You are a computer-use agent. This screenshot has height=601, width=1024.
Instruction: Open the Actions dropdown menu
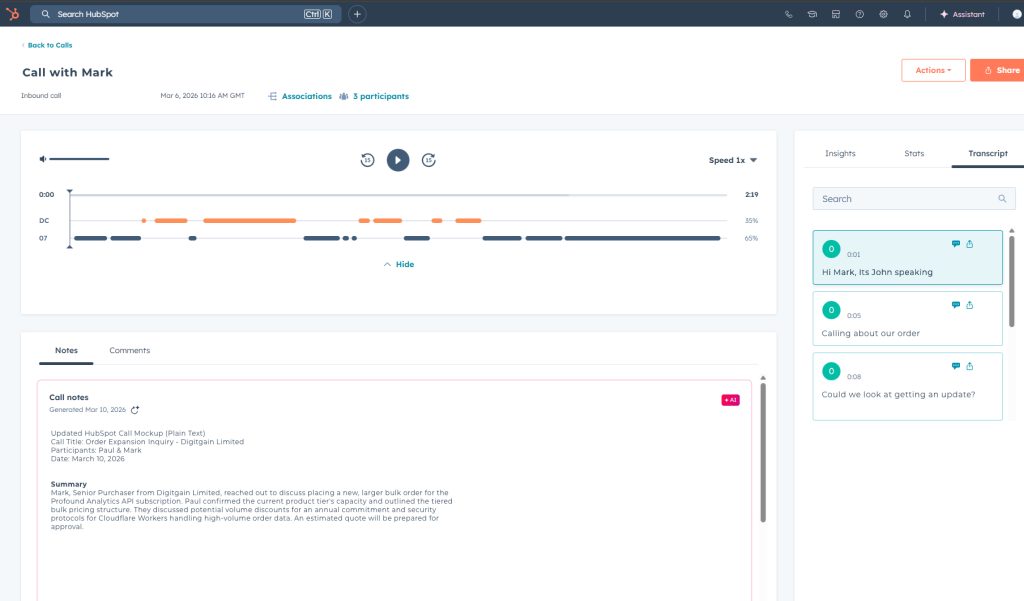(x=933, y=70)
